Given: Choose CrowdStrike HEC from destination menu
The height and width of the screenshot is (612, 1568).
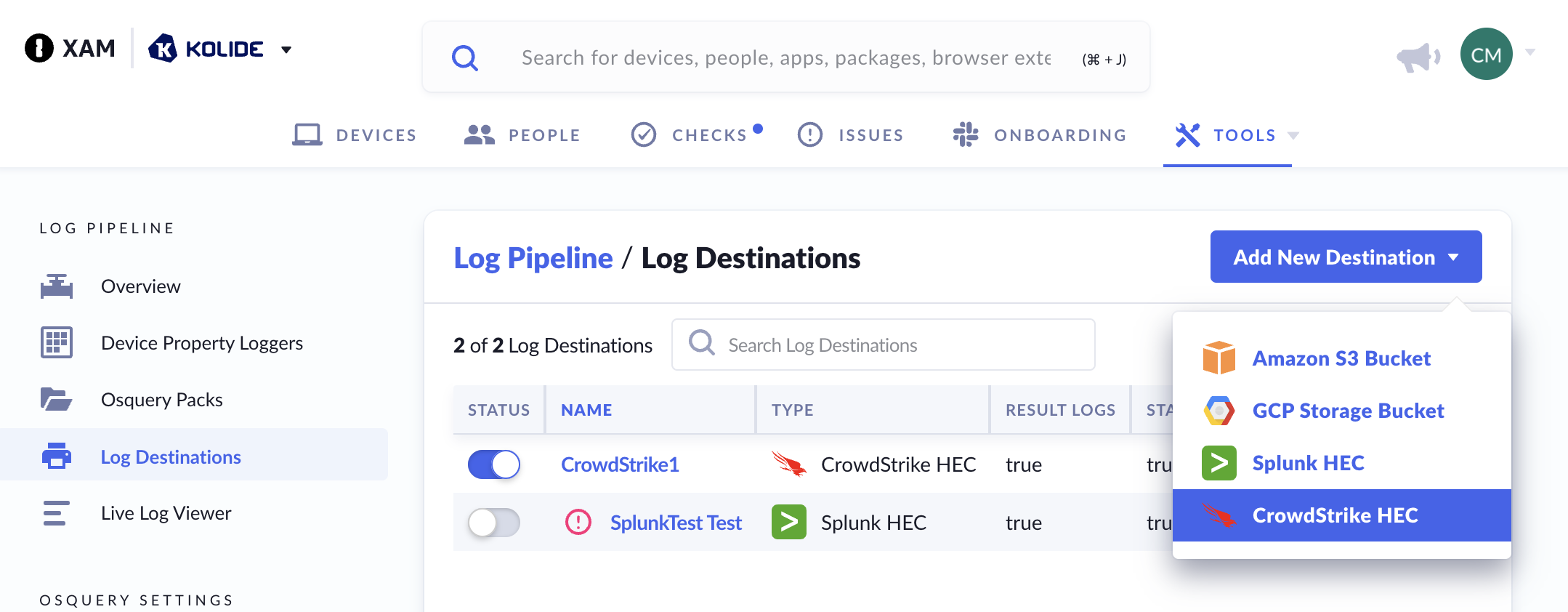Looking at the screenshot, I should pyautogui.click(x=1334, y=515).
